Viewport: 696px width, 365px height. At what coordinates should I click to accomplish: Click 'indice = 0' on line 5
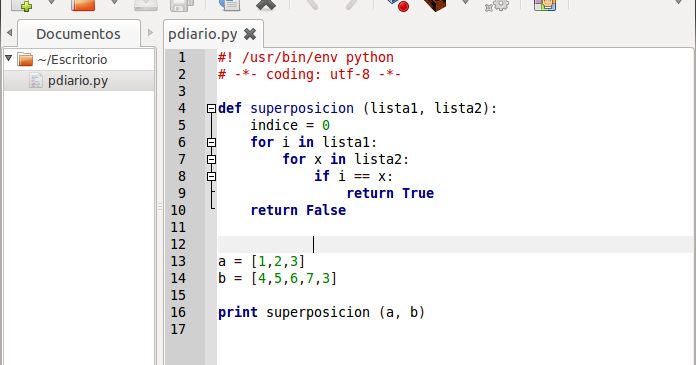click(290, 125)
